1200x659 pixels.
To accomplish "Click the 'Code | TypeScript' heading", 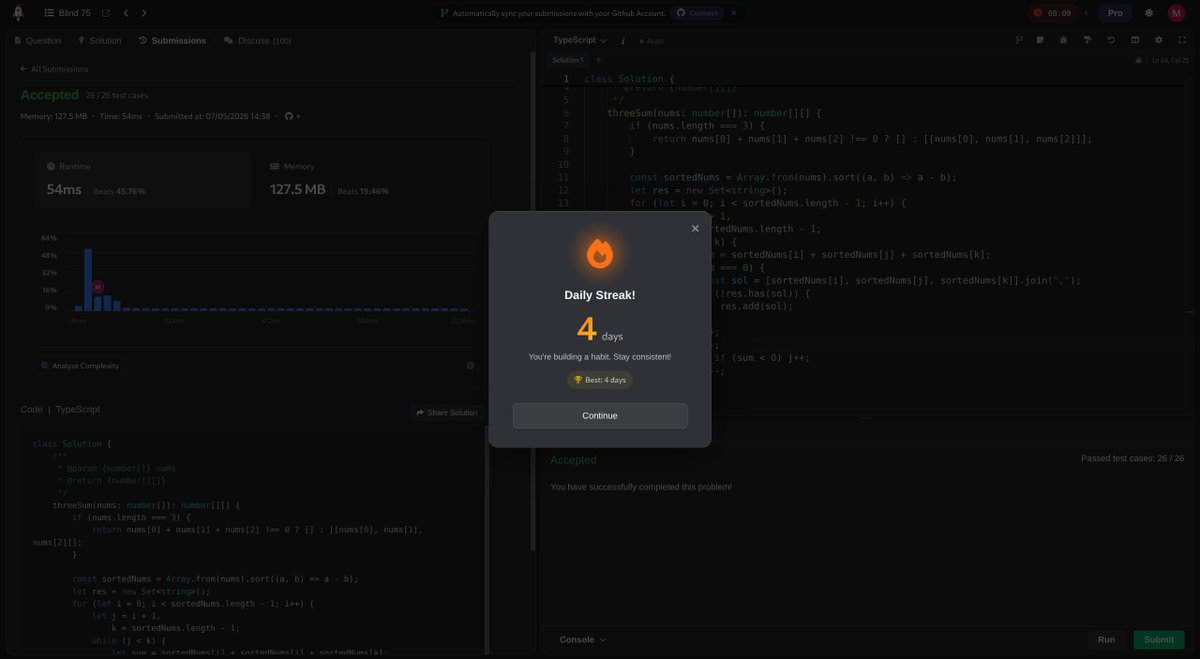I will coord(60,410).
